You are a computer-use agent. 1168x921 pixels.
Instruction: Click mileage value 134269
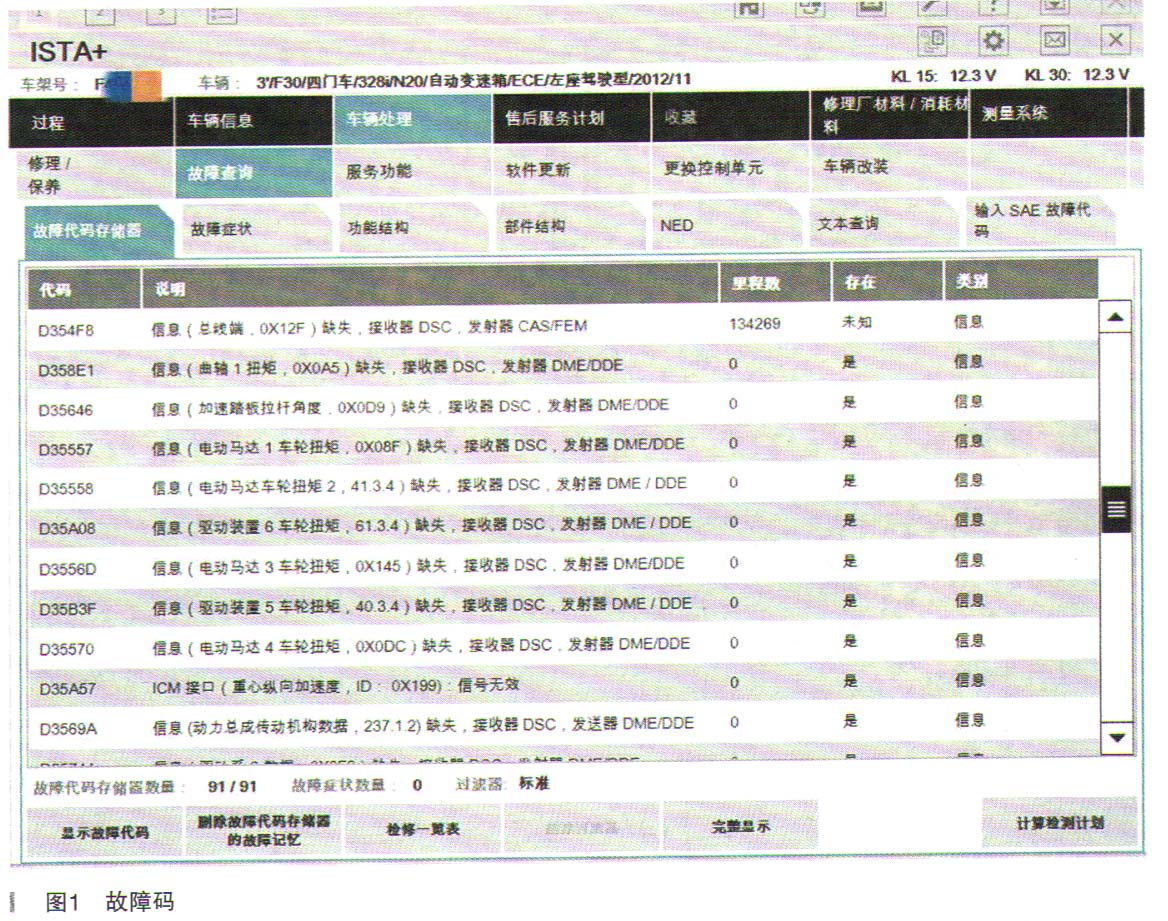755,323
